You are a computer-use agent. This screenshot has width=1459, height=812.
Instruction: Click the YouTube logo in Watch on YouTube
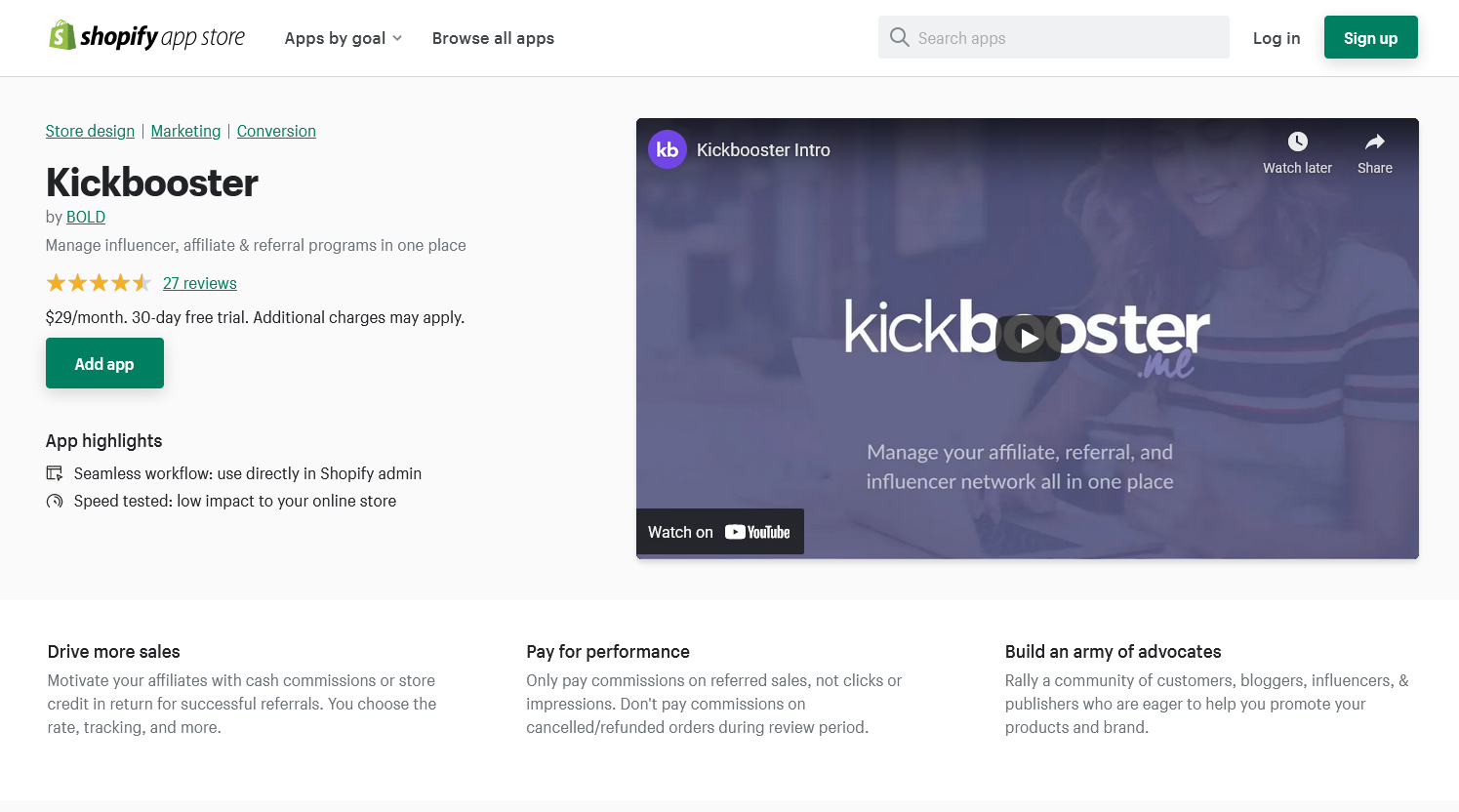click(757, 532)
